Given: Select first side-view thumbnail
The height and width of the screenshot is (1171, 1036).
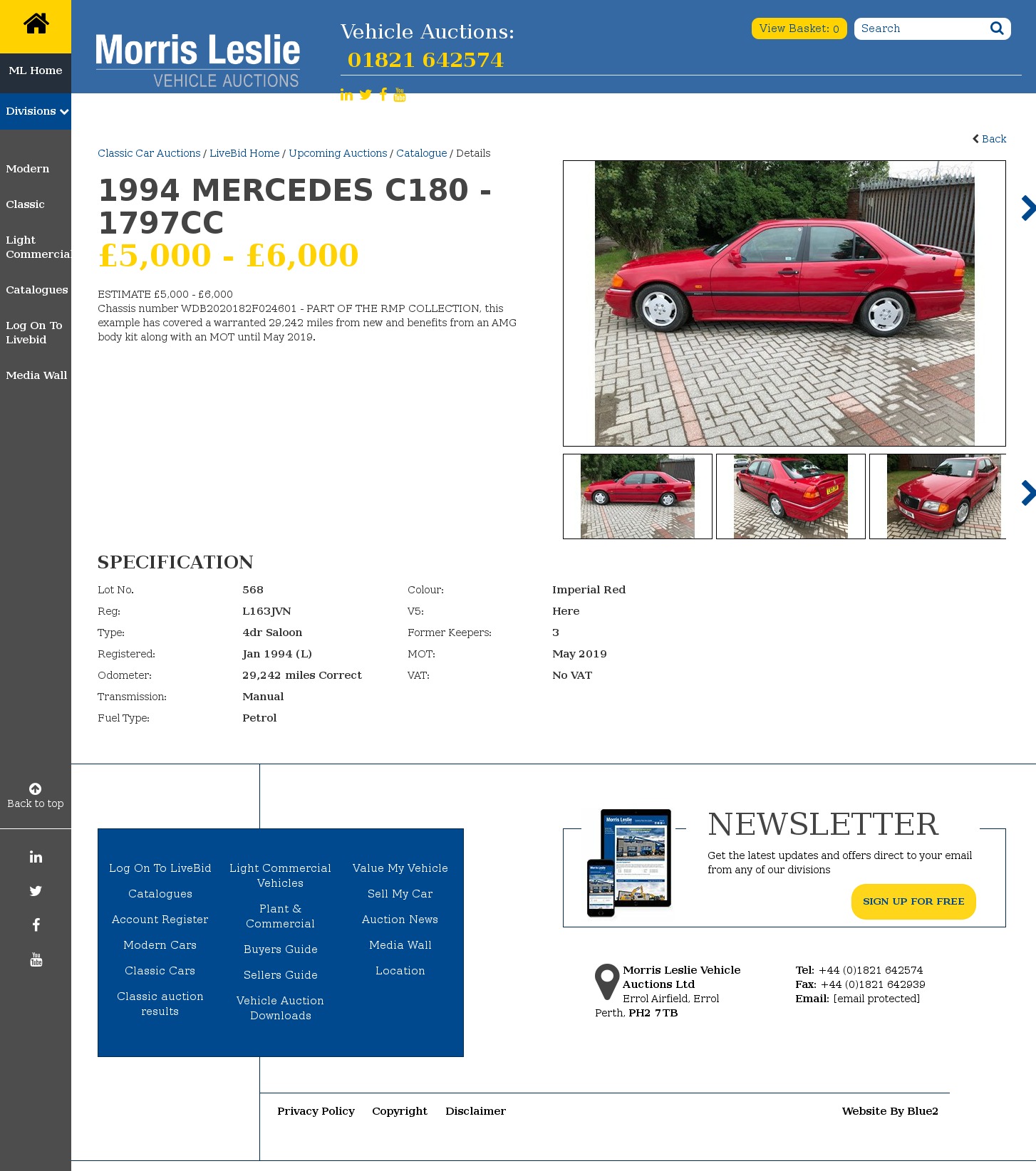Looking at the screenshot, I should click(638, 496).
